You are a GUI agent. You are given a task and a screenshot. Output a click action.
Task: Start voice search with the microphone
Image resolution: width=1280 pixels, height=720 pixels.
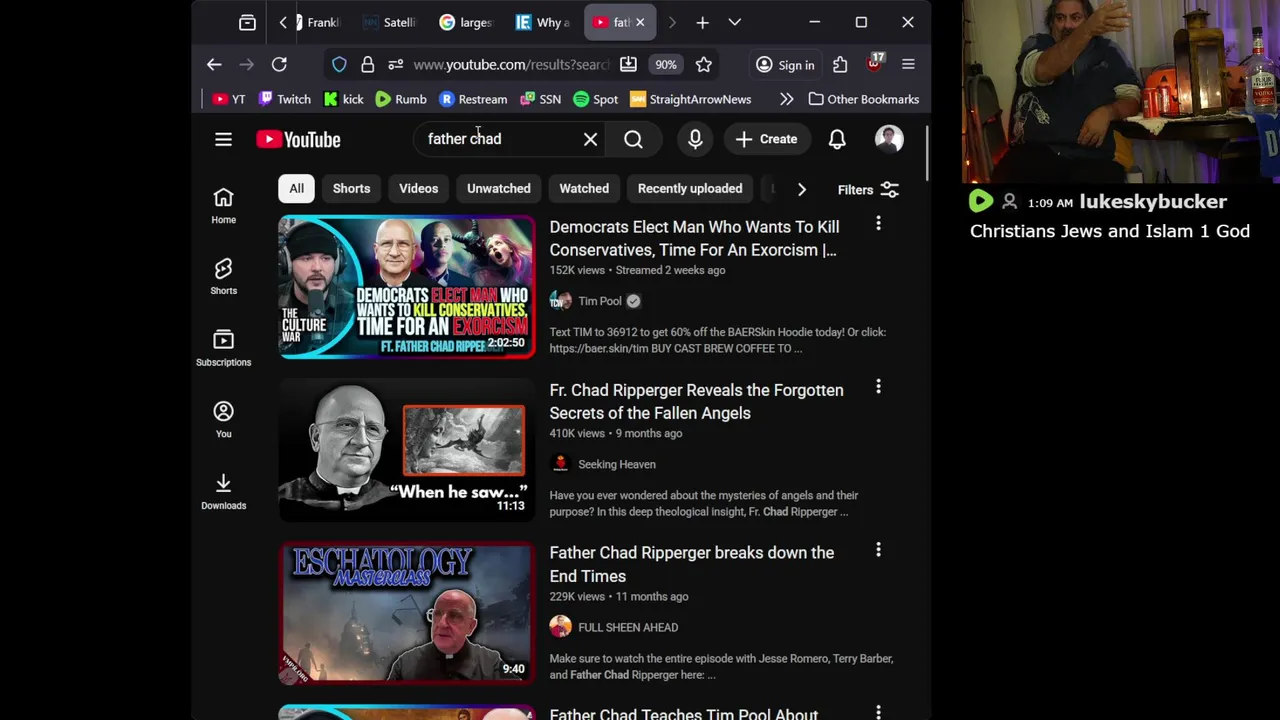pyautogui.click(x=695, y=139)
